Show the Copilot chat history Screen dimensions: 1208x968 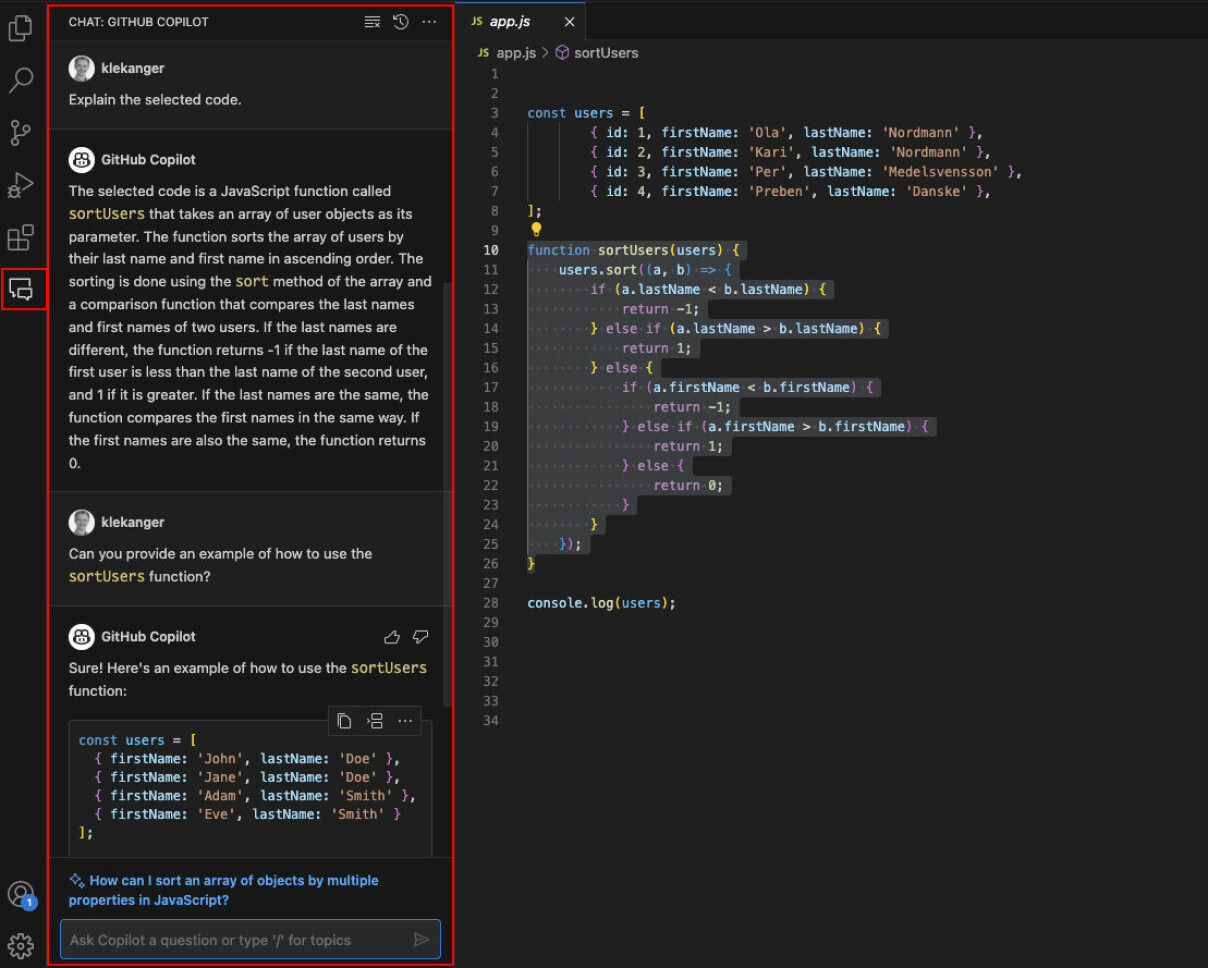point(401,22)
